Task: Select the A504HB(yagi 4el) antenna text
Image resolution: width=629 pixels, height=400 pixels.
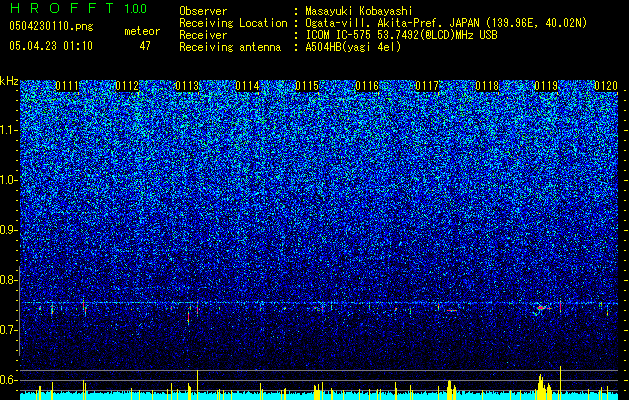Action: pos(353,47)
